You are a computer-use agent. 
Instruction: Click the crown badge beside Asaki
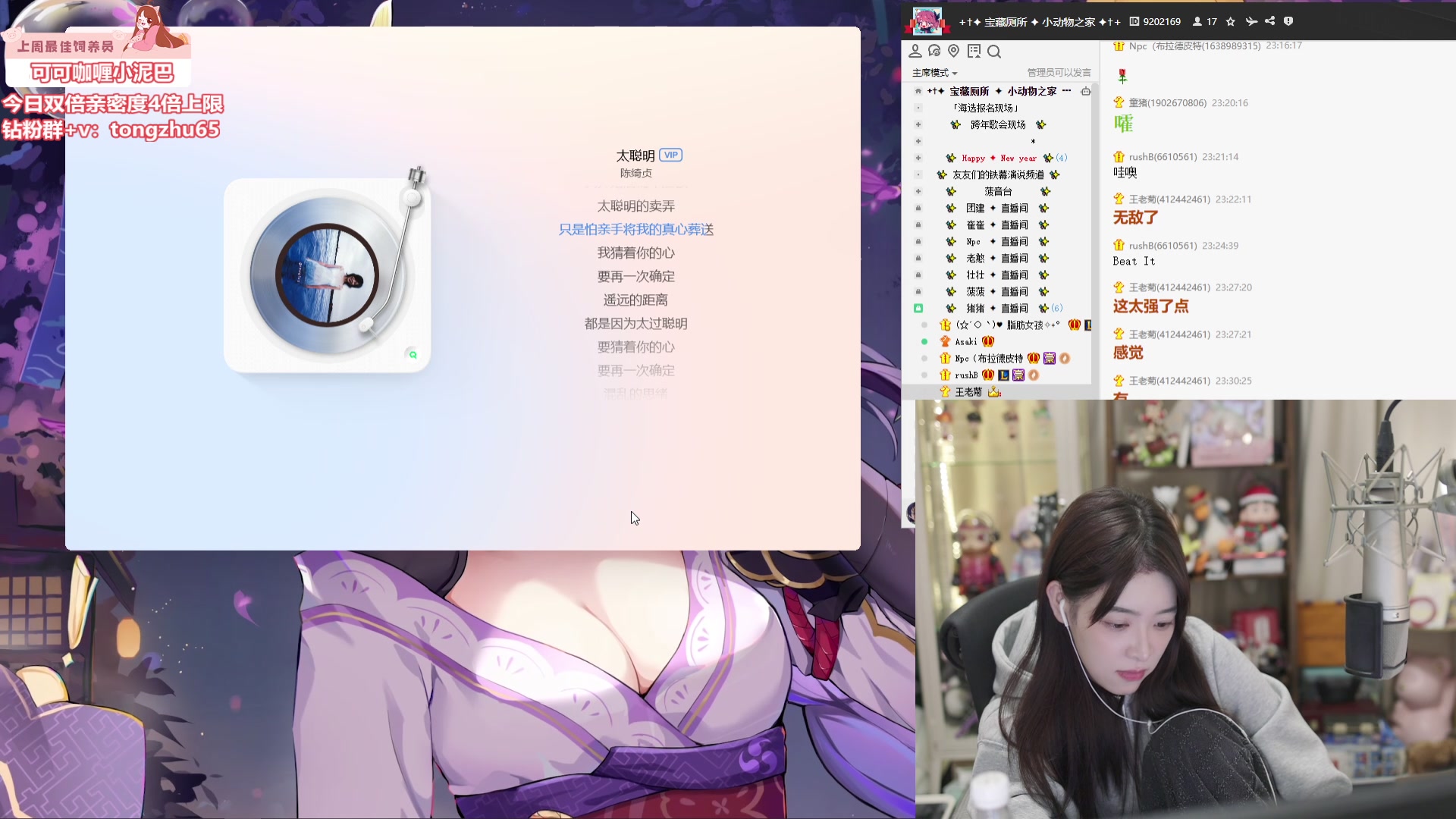click(988, 341)
